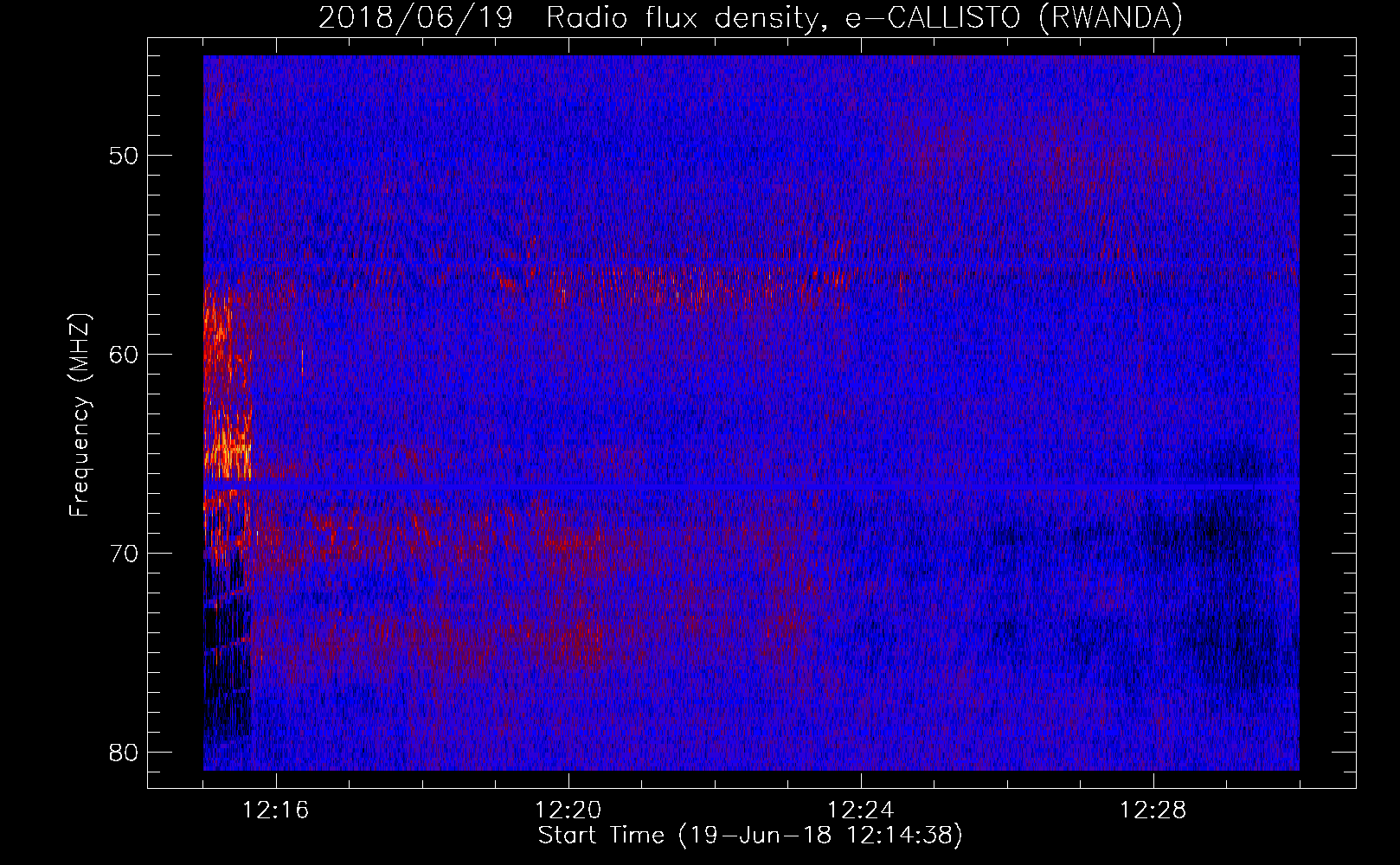Click the 12:16 time tick label
The image size is (1400, 865).
(x=276, y=811)
